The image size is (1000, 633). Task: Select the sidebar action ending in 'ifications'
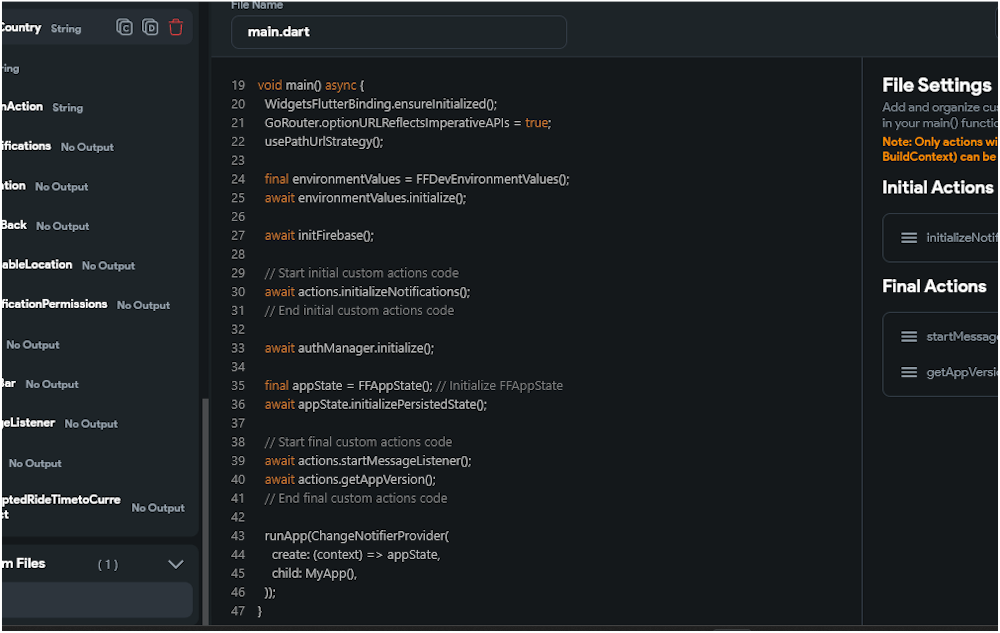point(26,146)
